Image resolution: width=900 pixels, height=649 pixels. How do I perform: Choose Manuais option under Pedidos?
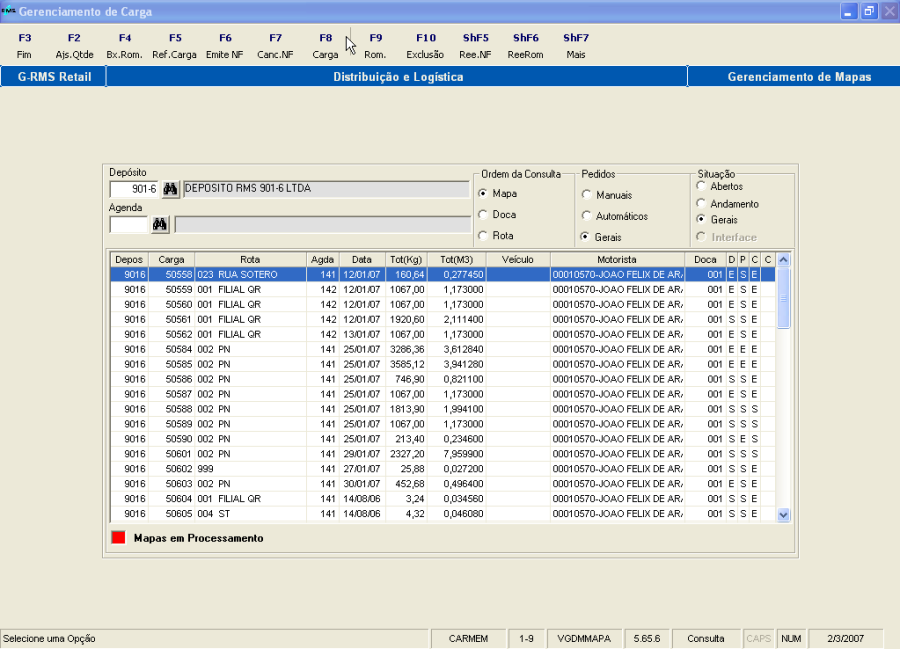(587, 195)
